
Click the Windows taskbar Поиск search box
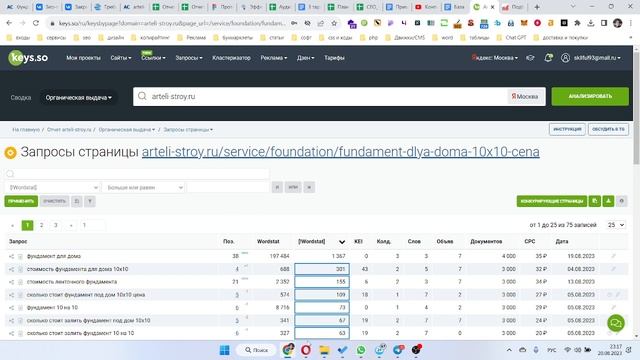256,350
